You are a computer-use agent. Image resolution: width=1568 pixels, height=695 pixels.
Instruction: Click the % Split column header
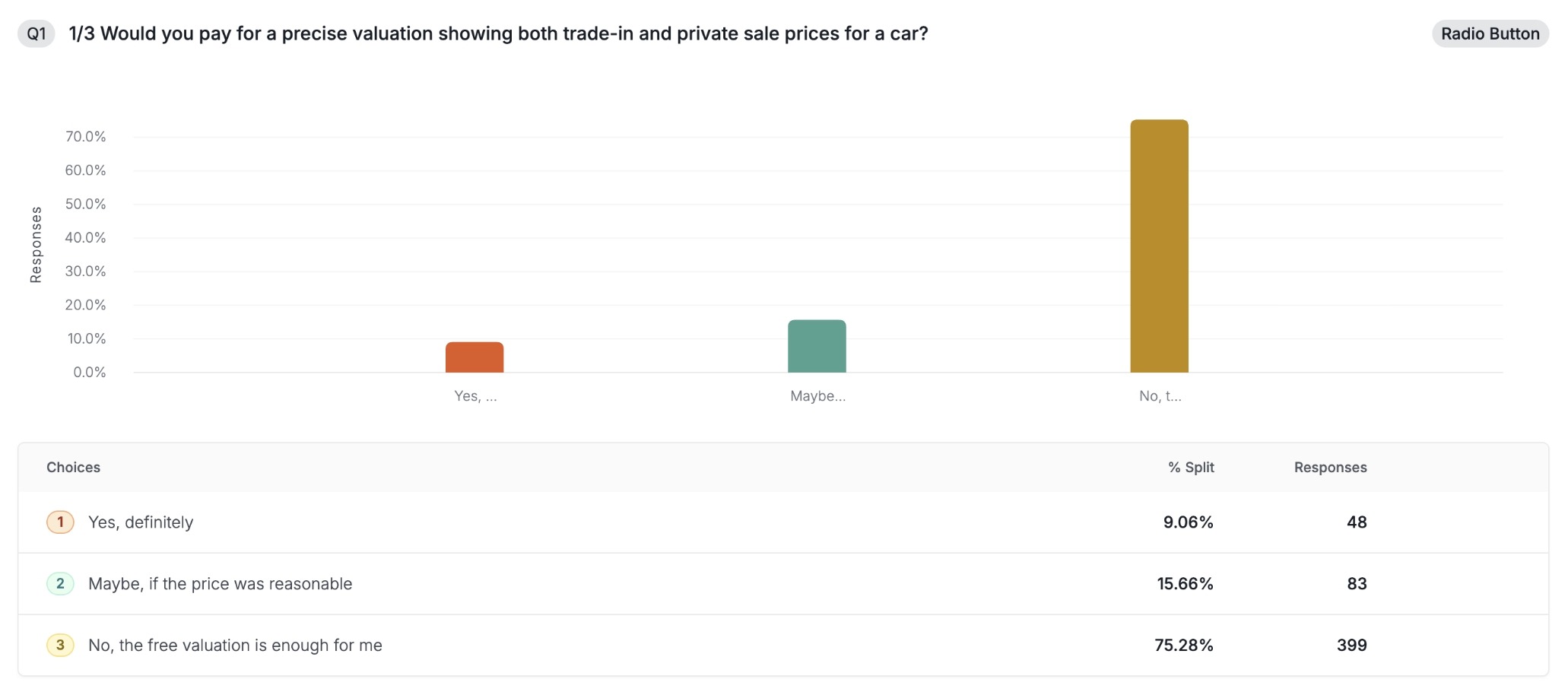click(x=1191, y=468)
